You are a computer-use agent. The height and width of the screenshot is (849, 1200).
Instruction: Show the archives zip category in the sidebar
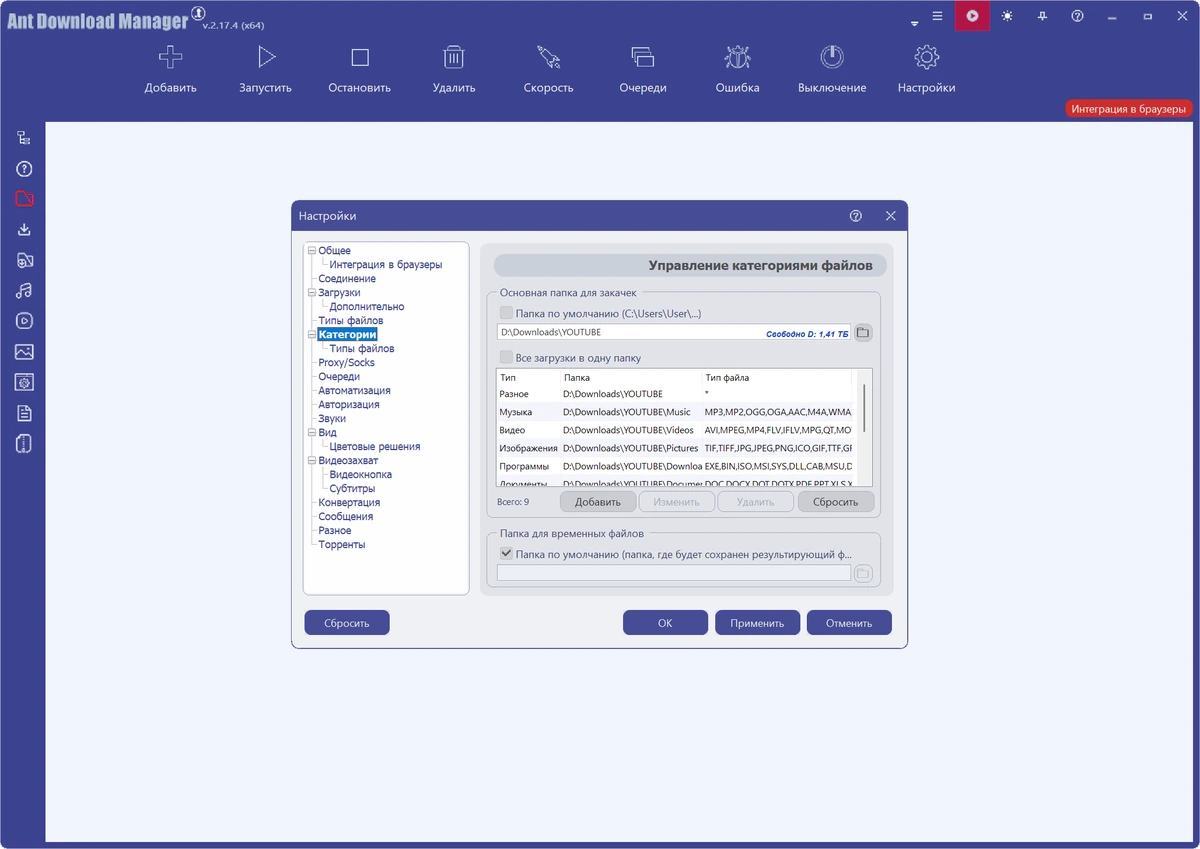pos(24,443)
